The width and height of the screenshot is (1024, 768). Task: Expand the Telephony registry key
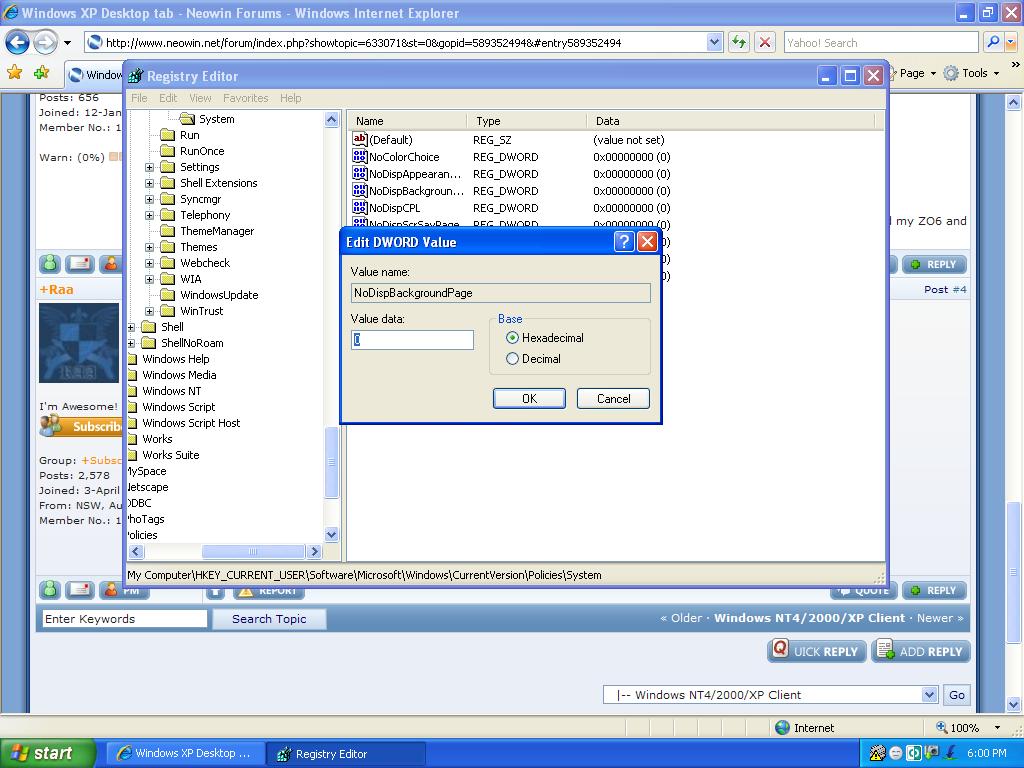click(x=150, y=216)
